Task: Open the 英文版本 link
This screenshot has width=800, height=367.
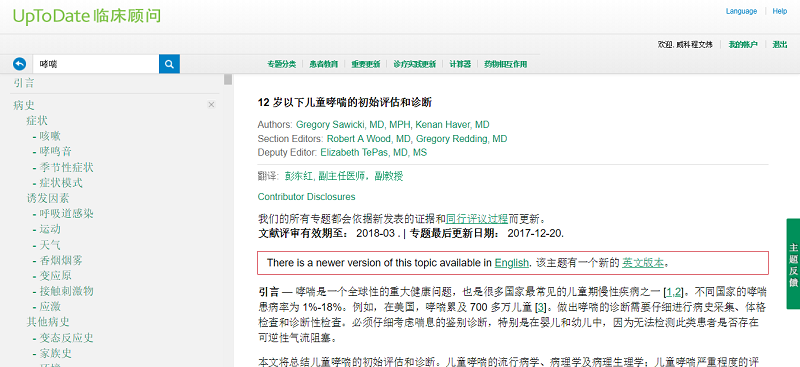Action: pos(643,263)
